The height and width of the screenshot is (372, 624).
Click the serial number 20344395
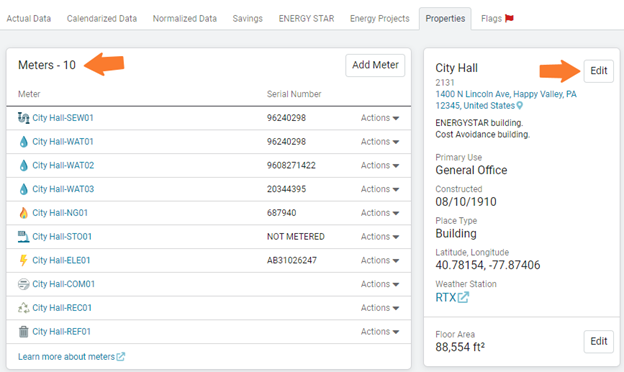pyautogui.click(x=287, y=189)
